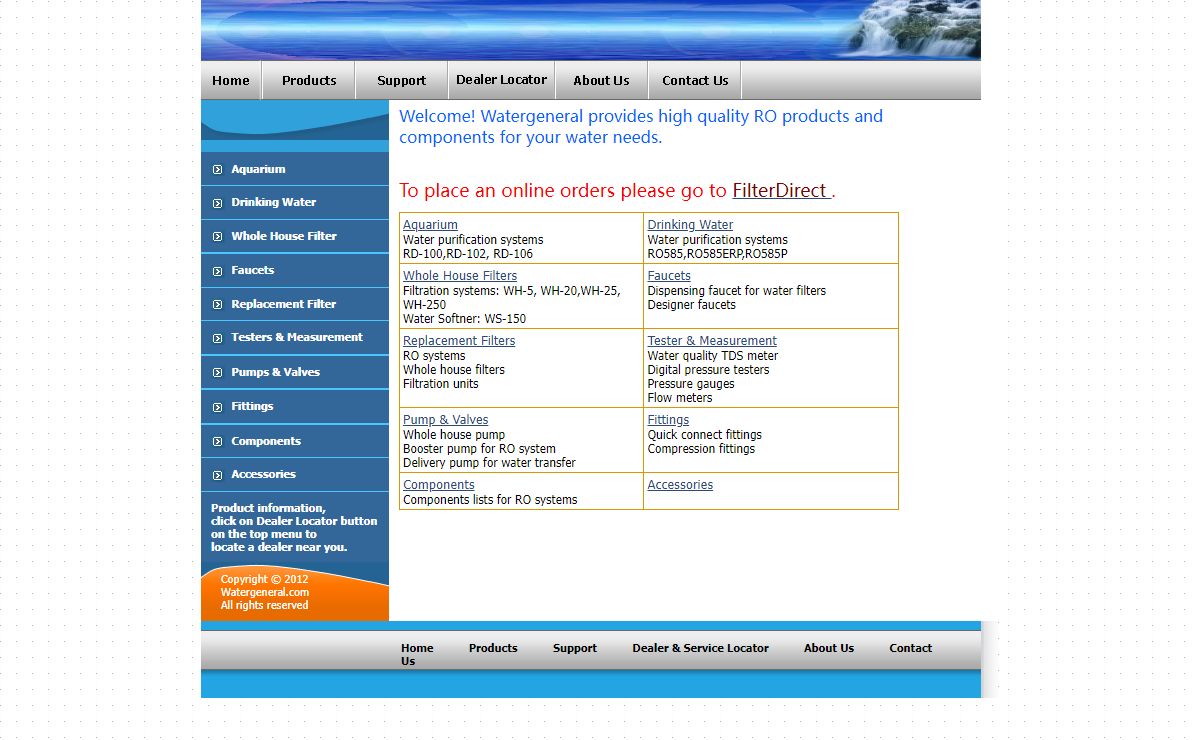The height and width of the screenshot is (740, 1200).
Task: Click Home in the footer navigation
Action: click(x=417, y=648)
